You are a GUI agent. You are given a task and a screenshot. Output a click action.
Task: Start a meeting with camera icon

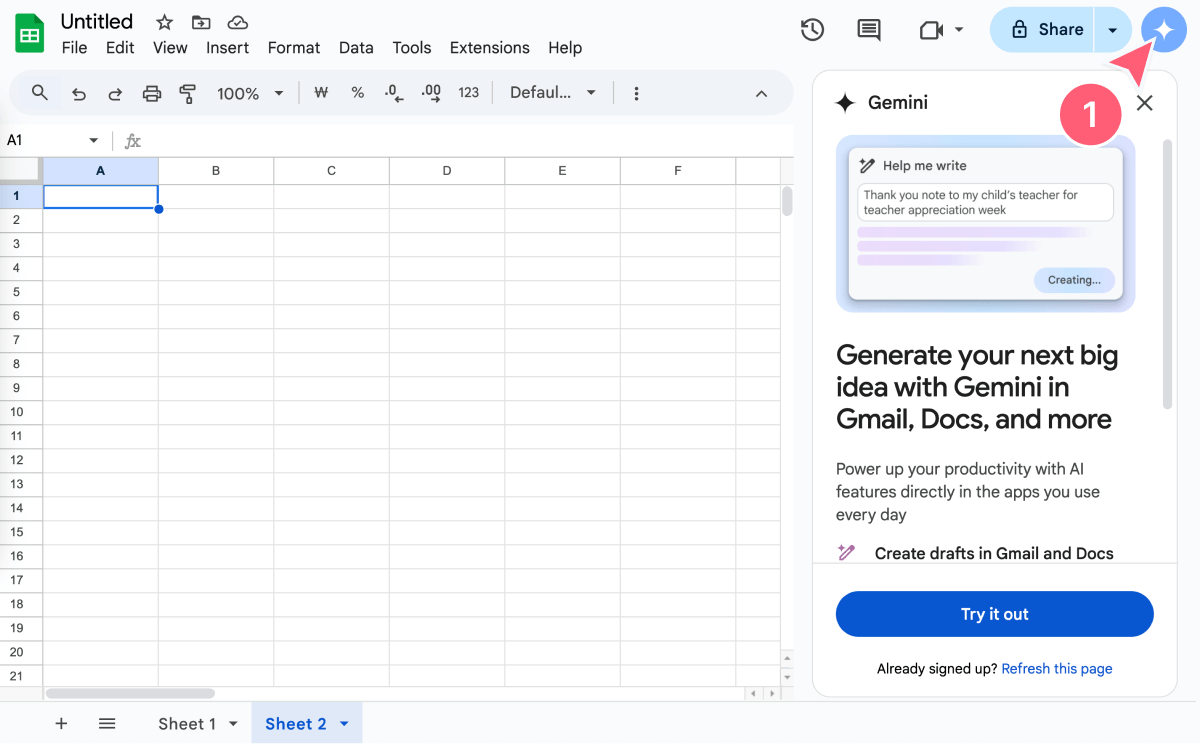tap(931, 30)
